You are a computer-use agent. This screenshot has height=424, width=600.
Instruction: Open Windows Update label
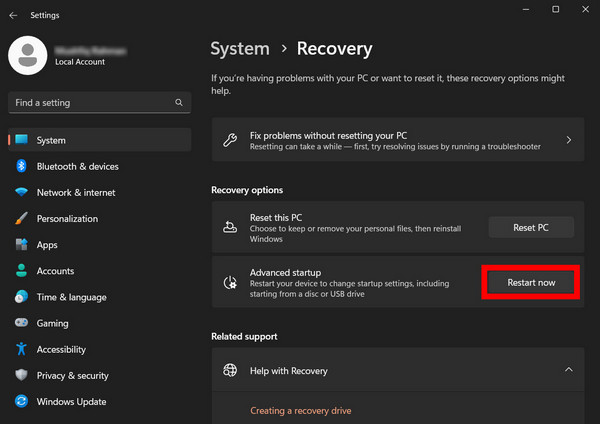tap(72, 401)
